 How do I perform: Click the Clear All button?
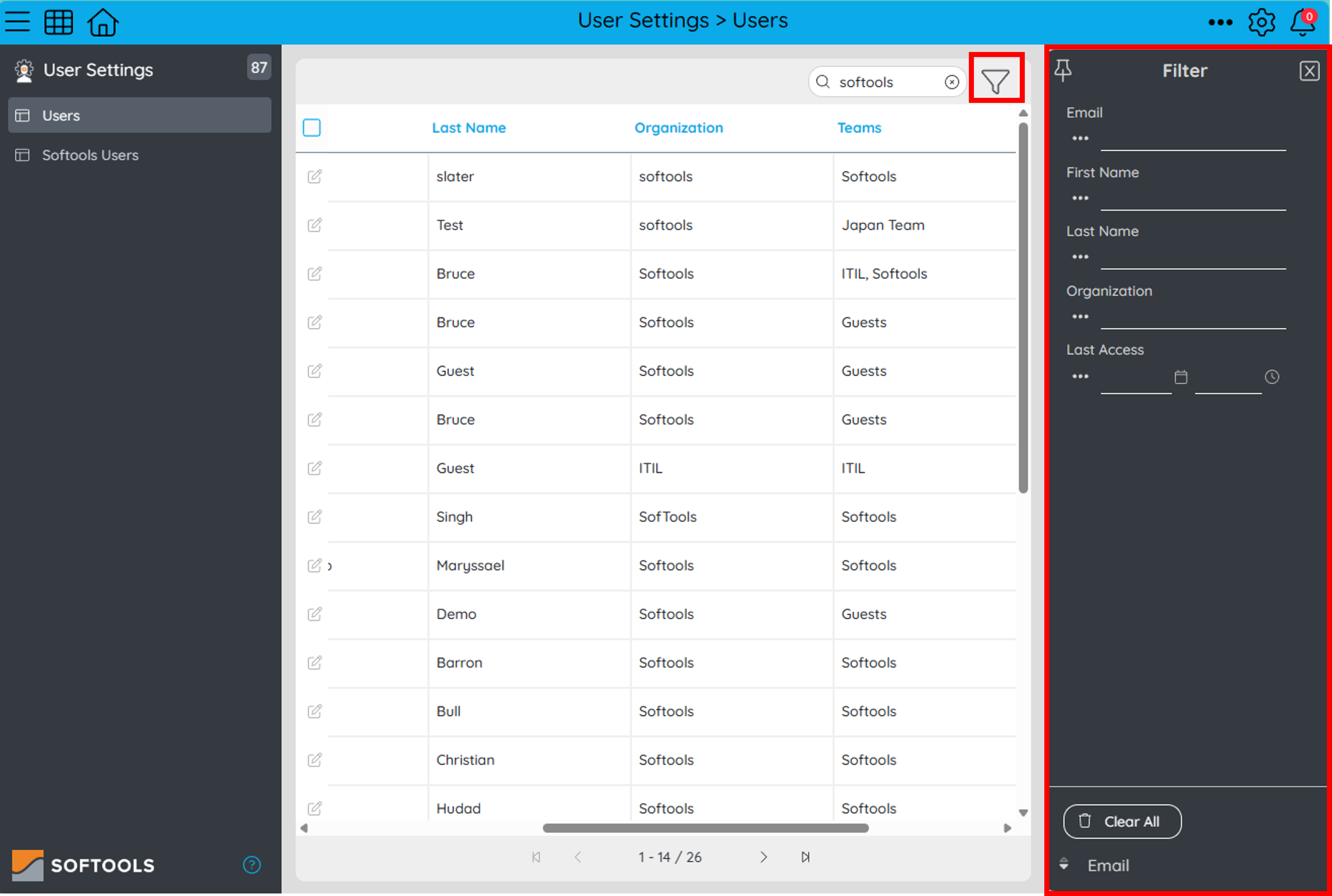click(1122, 822)
